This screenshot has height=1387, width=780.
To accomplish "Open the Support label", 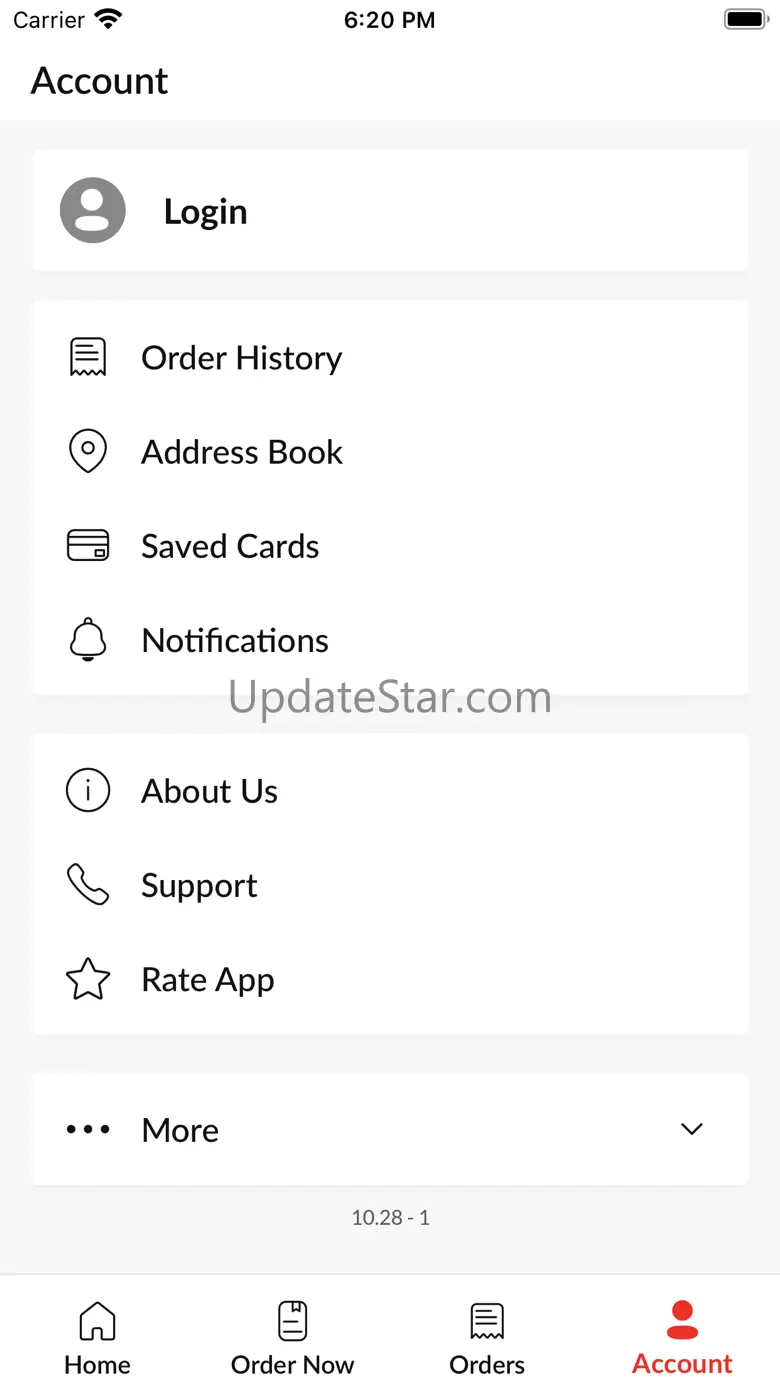I will point(199,886).
